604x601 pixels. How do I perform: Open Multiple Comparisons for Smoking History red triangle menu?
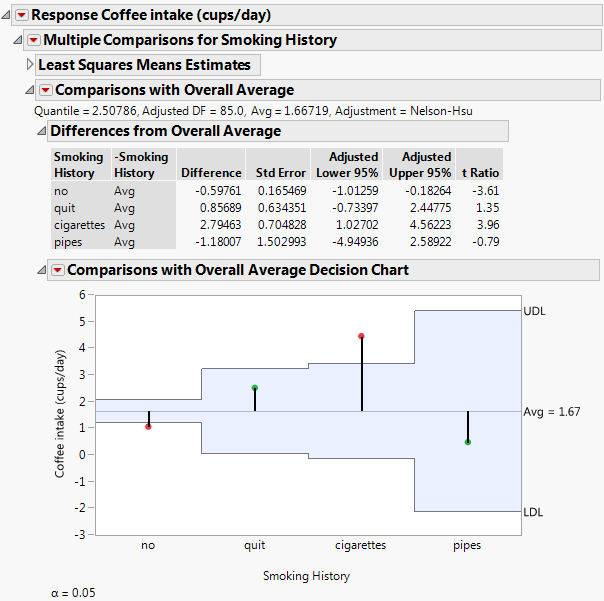(x=34, y=40)
